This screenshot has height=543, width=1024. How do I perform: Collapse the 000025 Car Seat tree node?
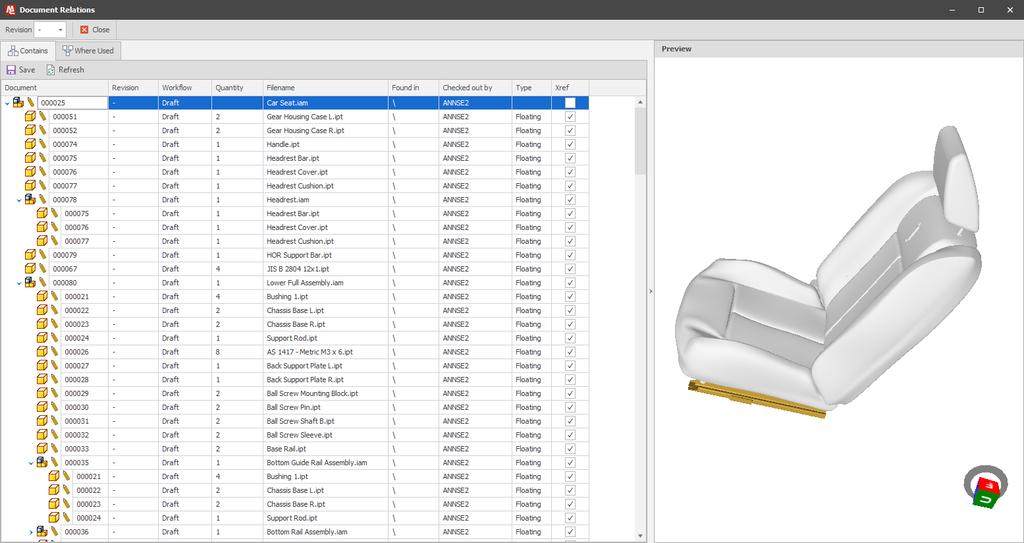pos(7,103)
